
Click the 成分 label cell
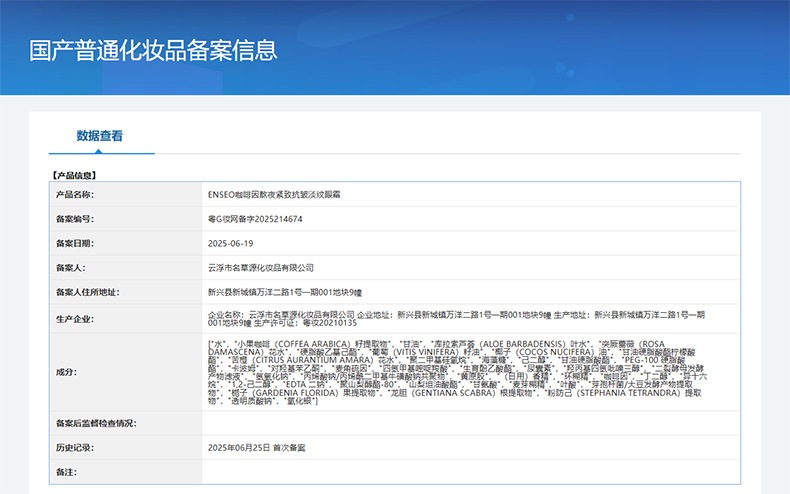[125, 372]
